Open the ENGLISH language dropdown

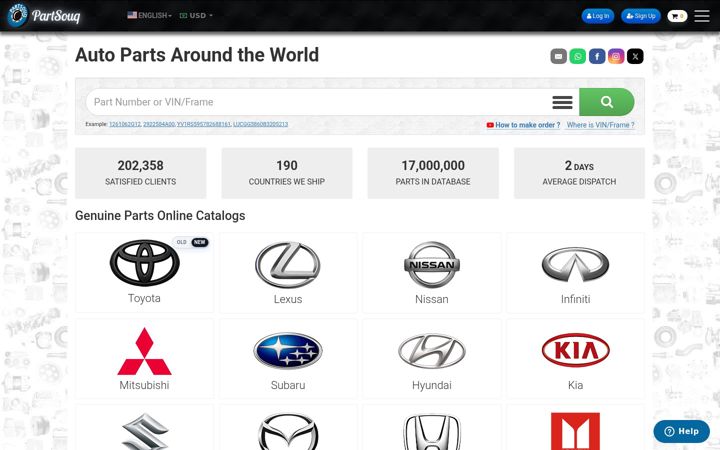149,15
